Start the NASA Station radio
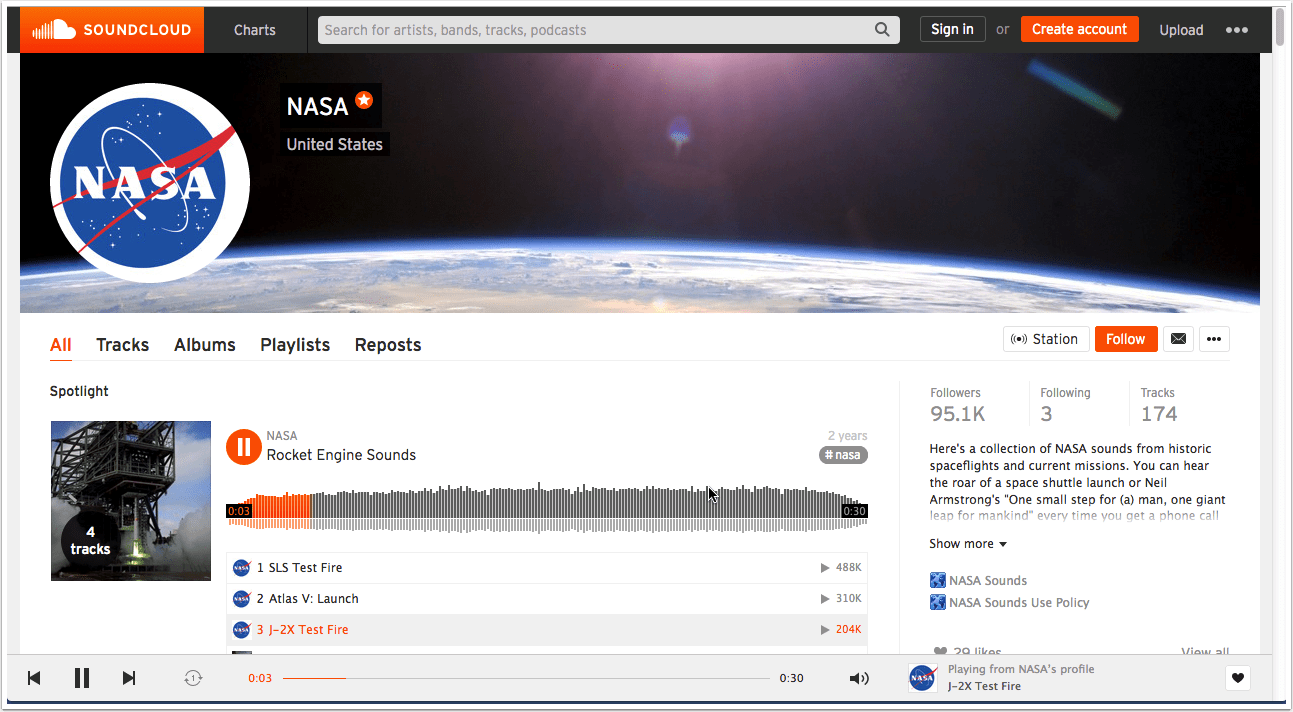The image size is (1293, 712). coord(1045,339)
